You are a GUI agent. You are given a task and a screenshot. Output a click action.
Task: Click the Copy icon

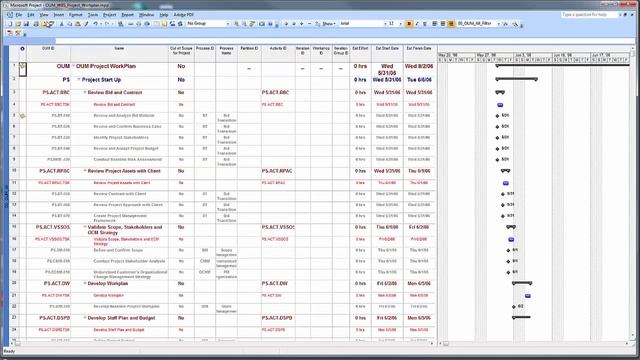pos(69,24)
